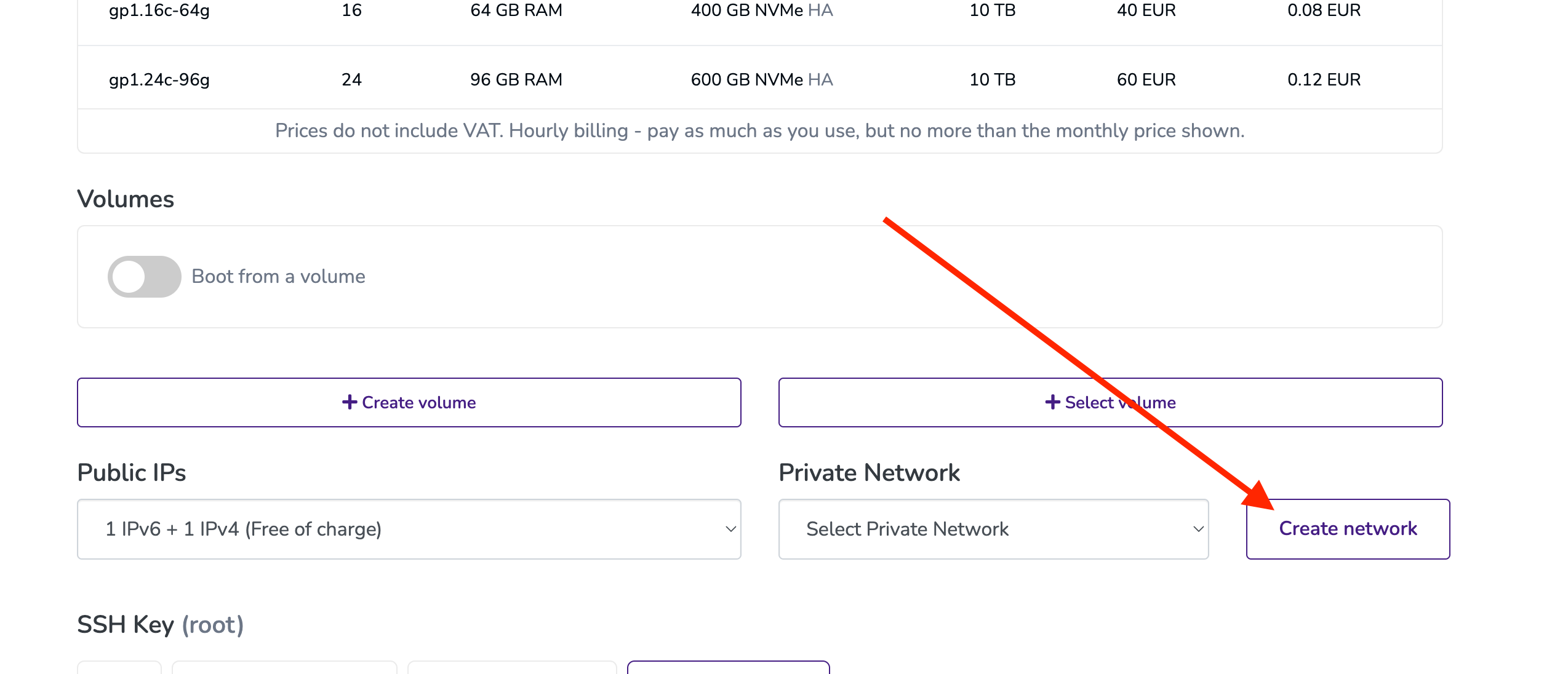
Task: Click the plus icon on Select volume
Action: [1052, 402]
